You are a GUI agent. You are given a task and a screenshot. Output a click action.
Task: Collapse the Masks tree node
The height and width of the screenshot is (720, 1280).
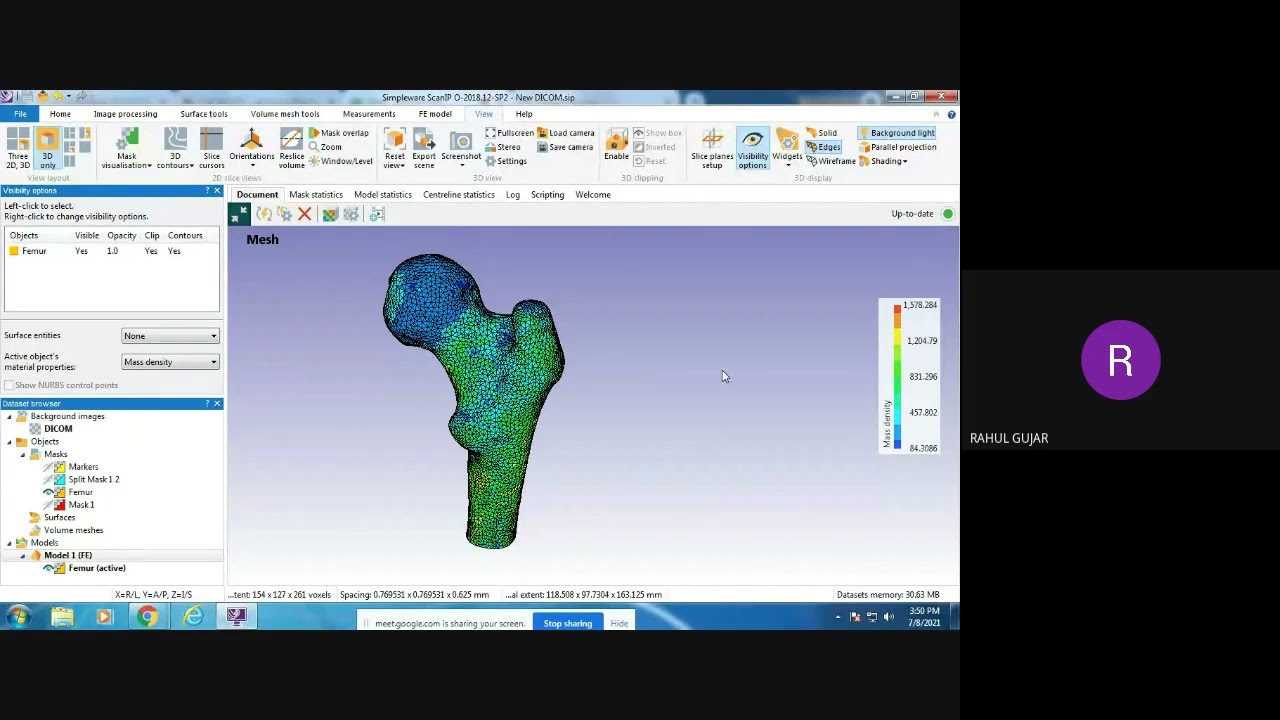point(23,454)
